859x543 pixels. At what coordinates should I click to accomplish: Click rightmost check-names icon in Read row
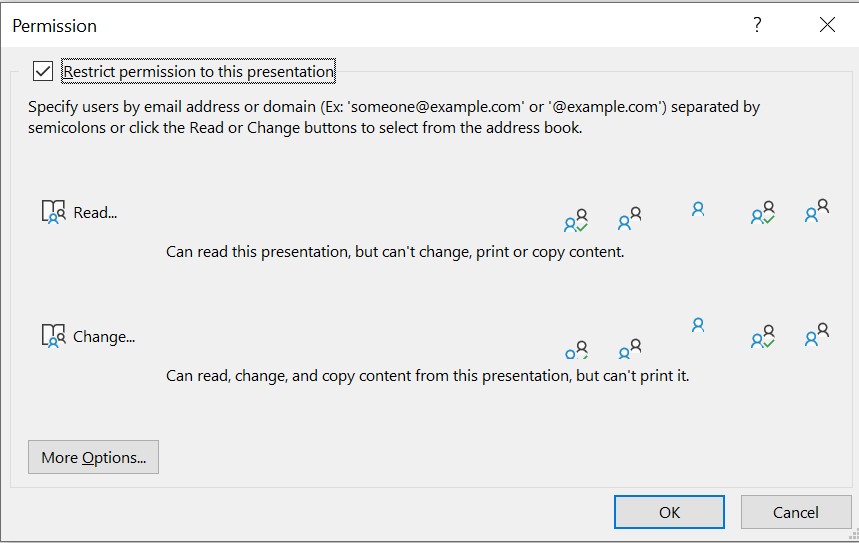[763, 213]
